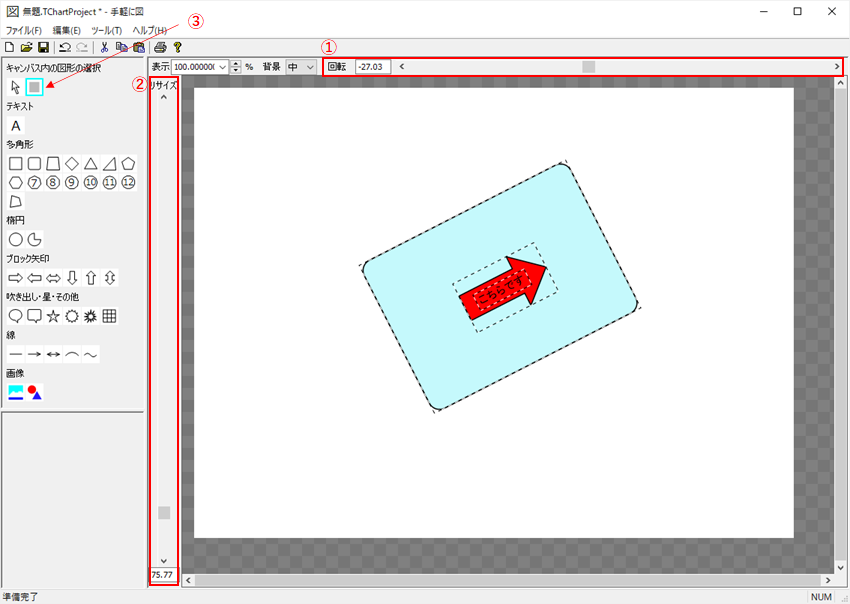The image size is (850, 604).
Task: Choose the straight line tool
Action: click(16, 354)
